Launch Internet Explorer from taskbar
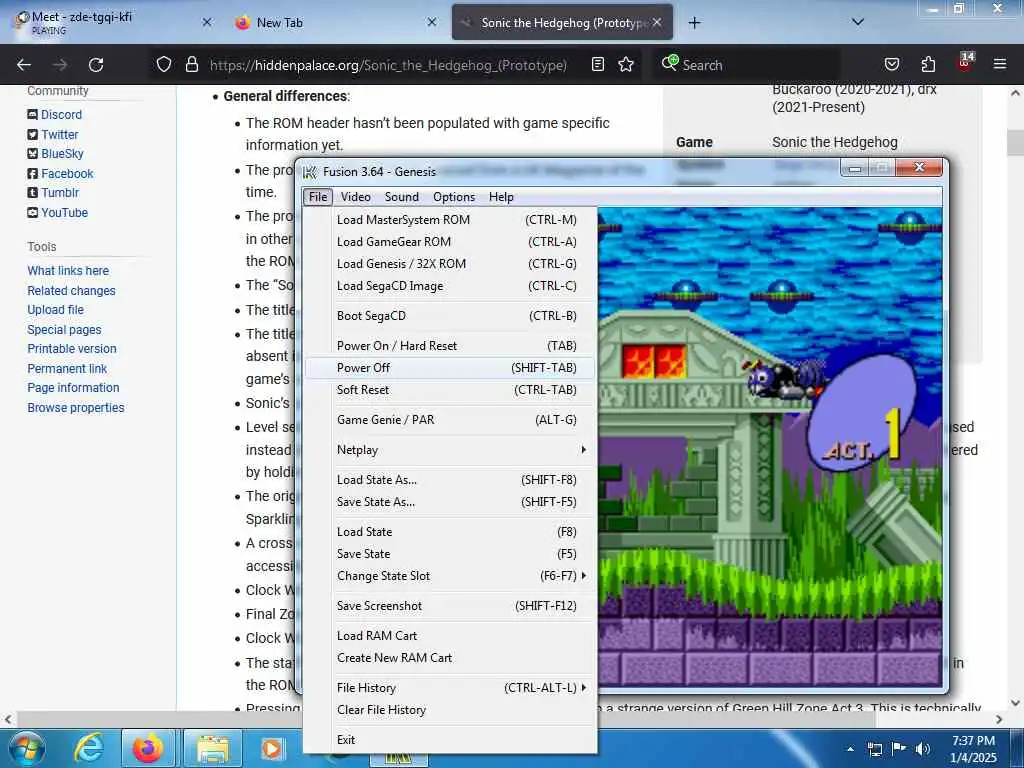Screen dimensions: 1024x768 89,748
